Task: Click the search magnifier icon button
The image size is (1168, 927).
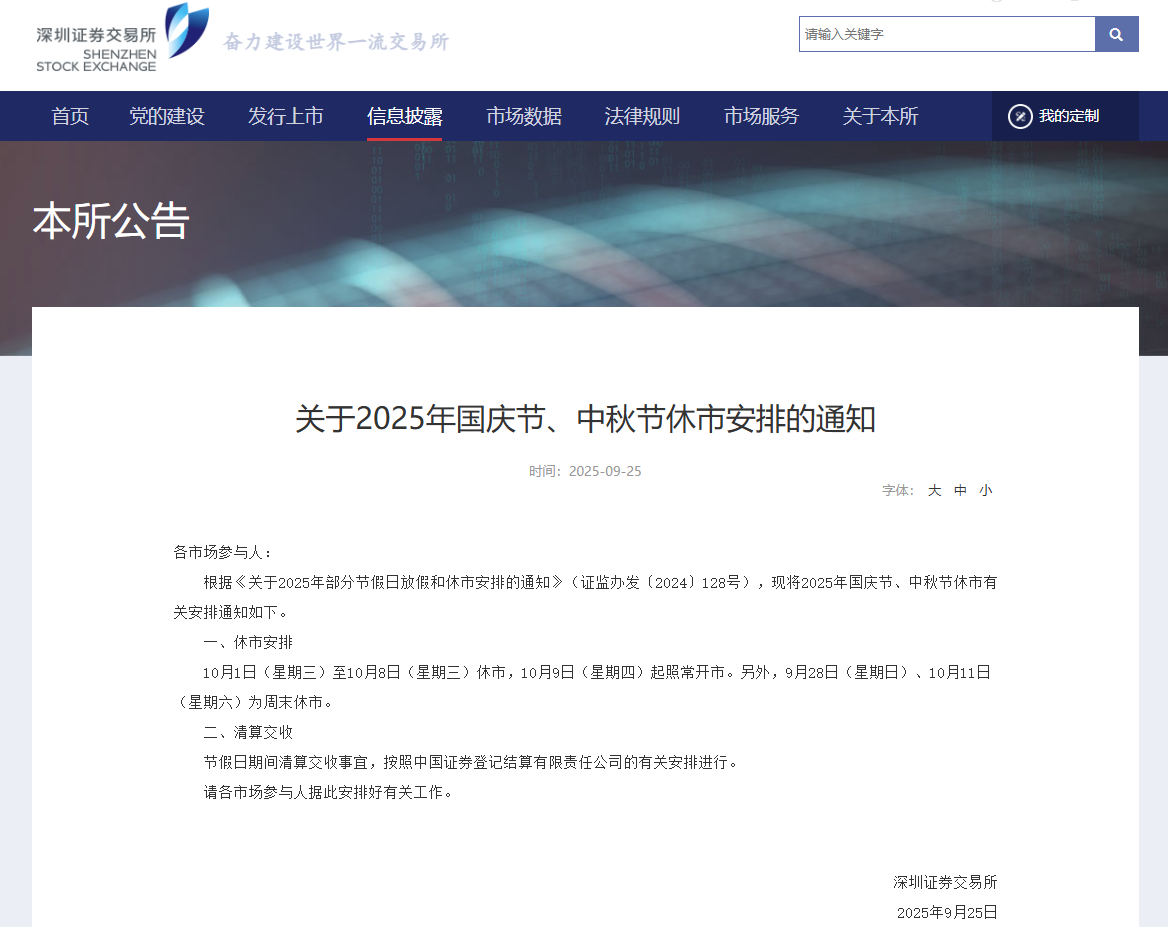Action: (x=1116, y=34)
